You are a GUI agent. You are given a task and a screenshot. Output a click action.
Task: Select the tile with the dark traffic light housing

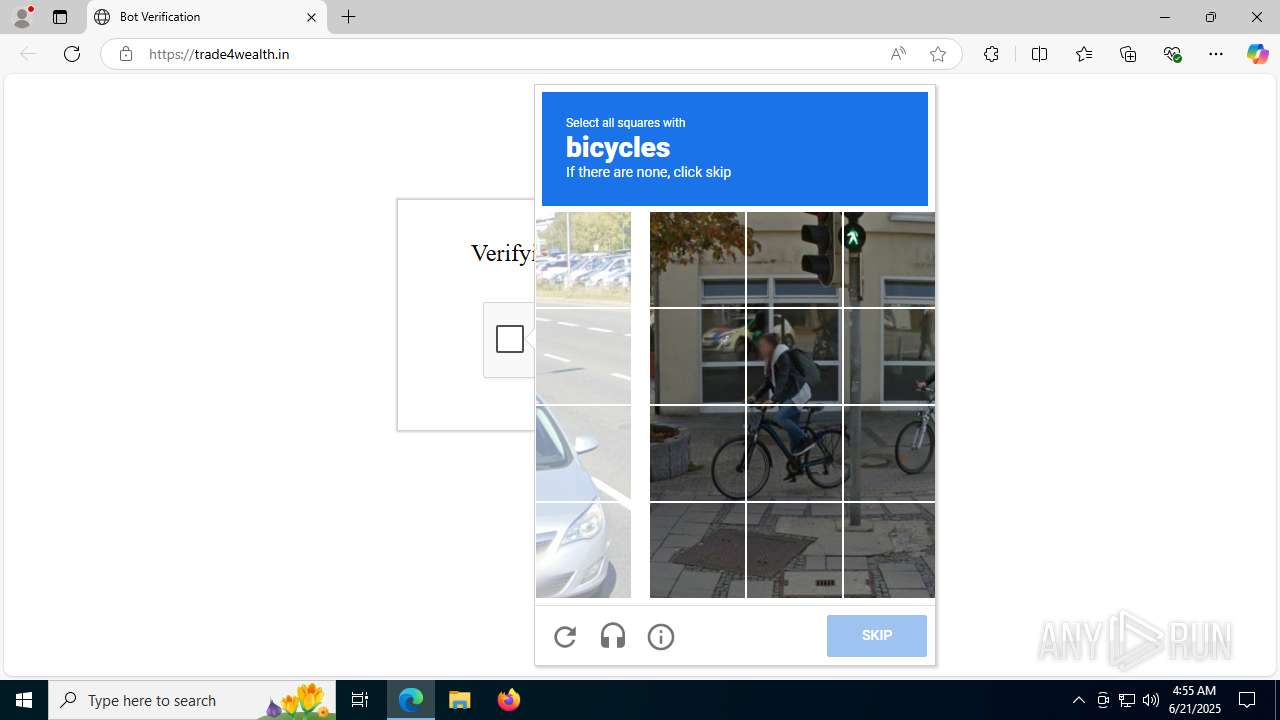[794, 259]
